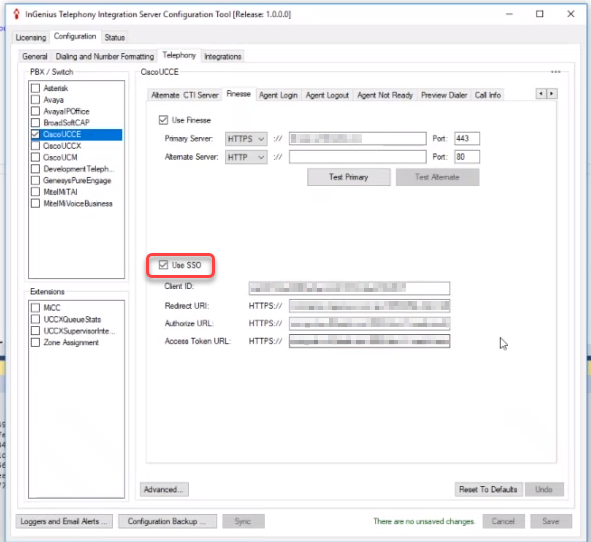Open the Alternate Server protocol dropdown
This screenshot has width=591, height=542.
246,157
